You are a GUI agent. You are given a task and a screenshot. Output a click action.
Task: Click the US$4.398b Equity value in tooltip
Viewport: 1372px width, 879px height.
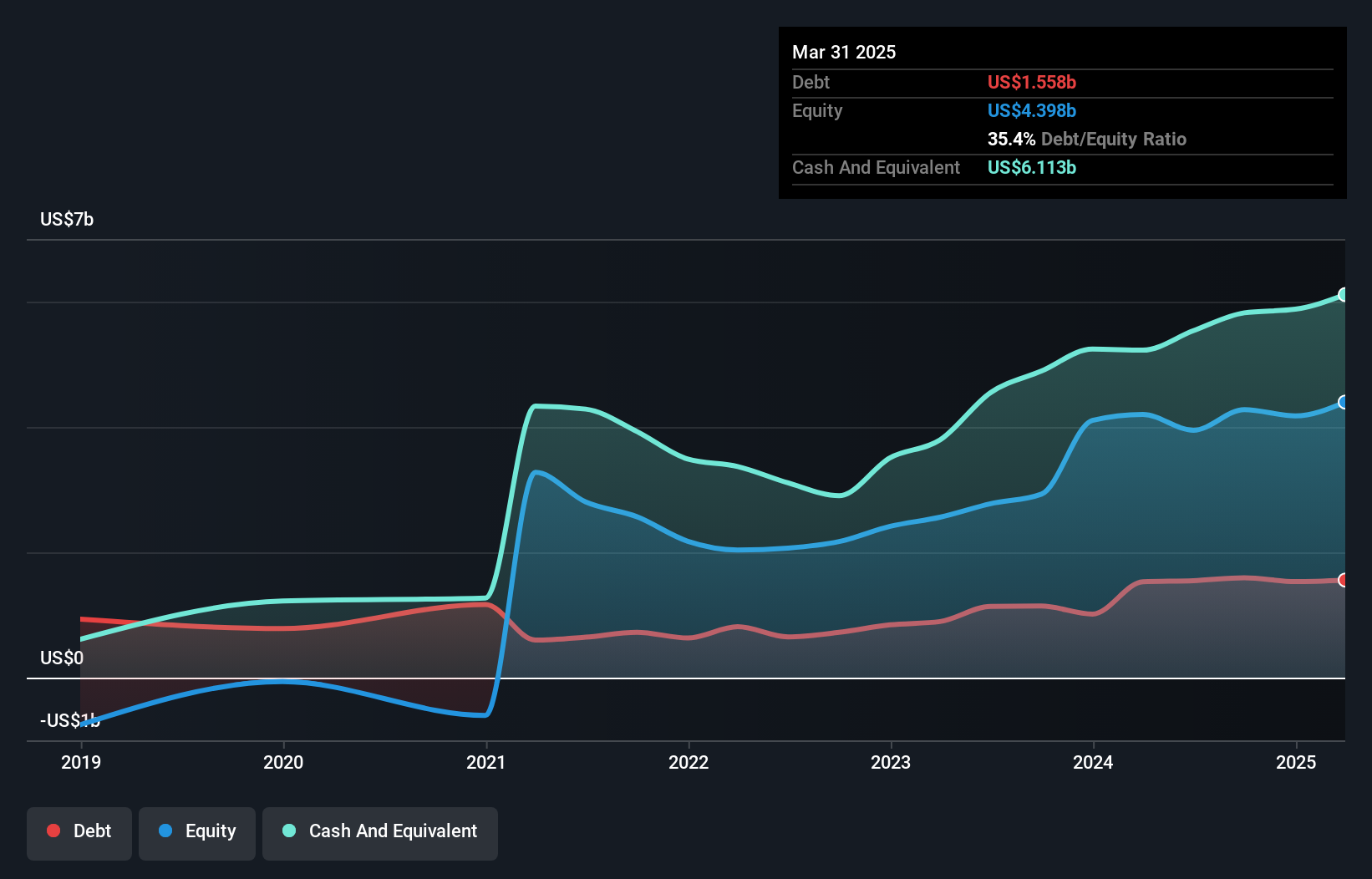point(1031,111)
